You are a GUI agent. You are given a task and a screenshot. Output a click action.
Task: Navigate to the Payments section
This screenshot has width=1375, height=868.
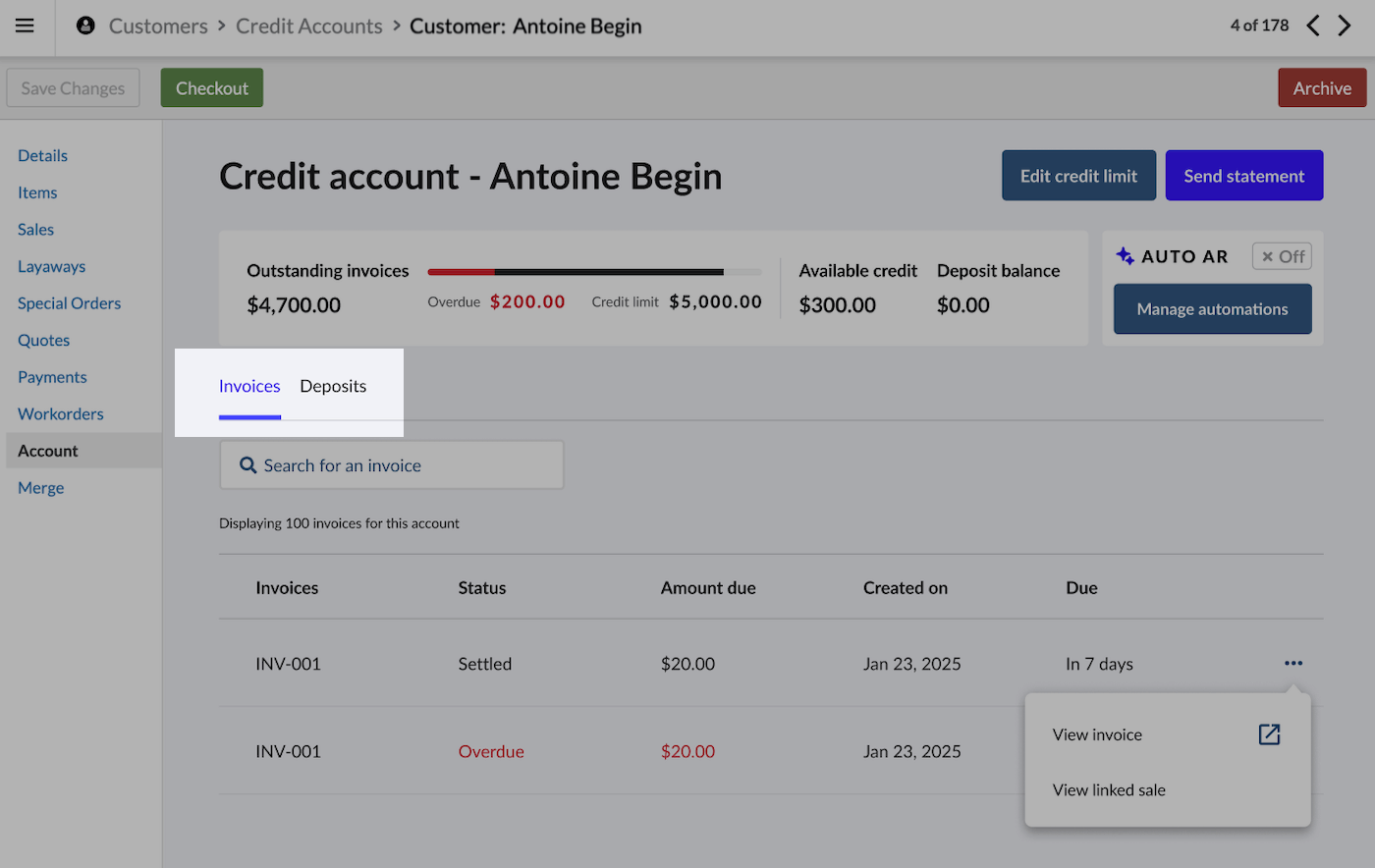pyautogui.click(x=52, y=376)
